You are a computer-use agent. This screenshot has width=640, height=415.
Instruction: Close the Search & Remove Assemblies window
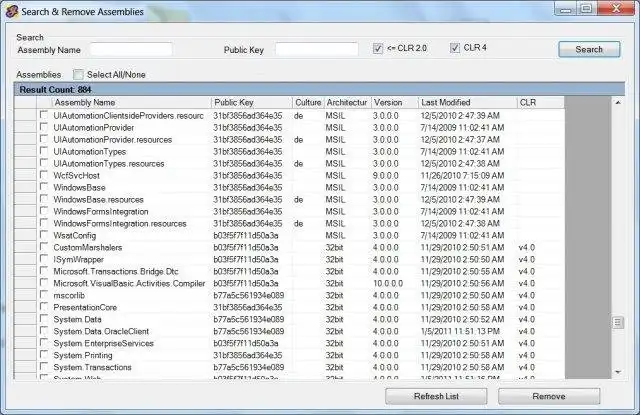(x=616, y=9)
